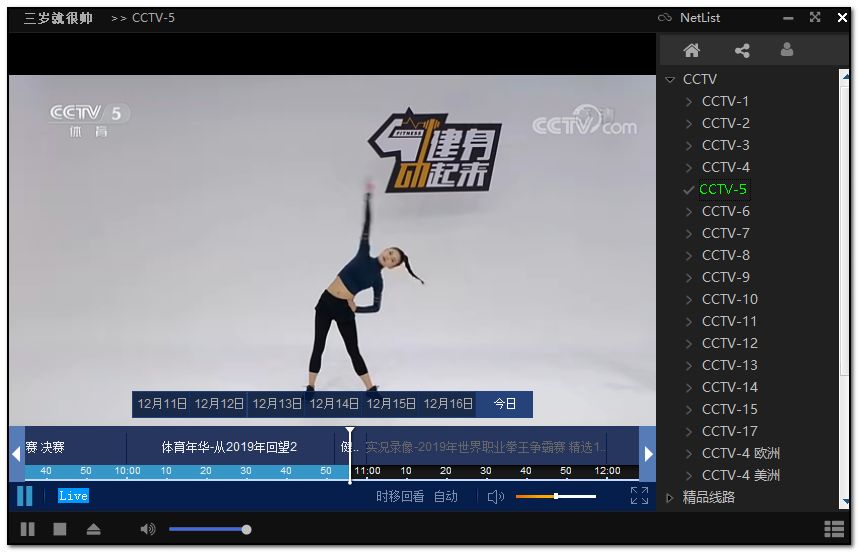The height and width of the screenshot is (552, 858).
Task: Pause playback with the overlay pause button
Action: (x=25, y=496)
